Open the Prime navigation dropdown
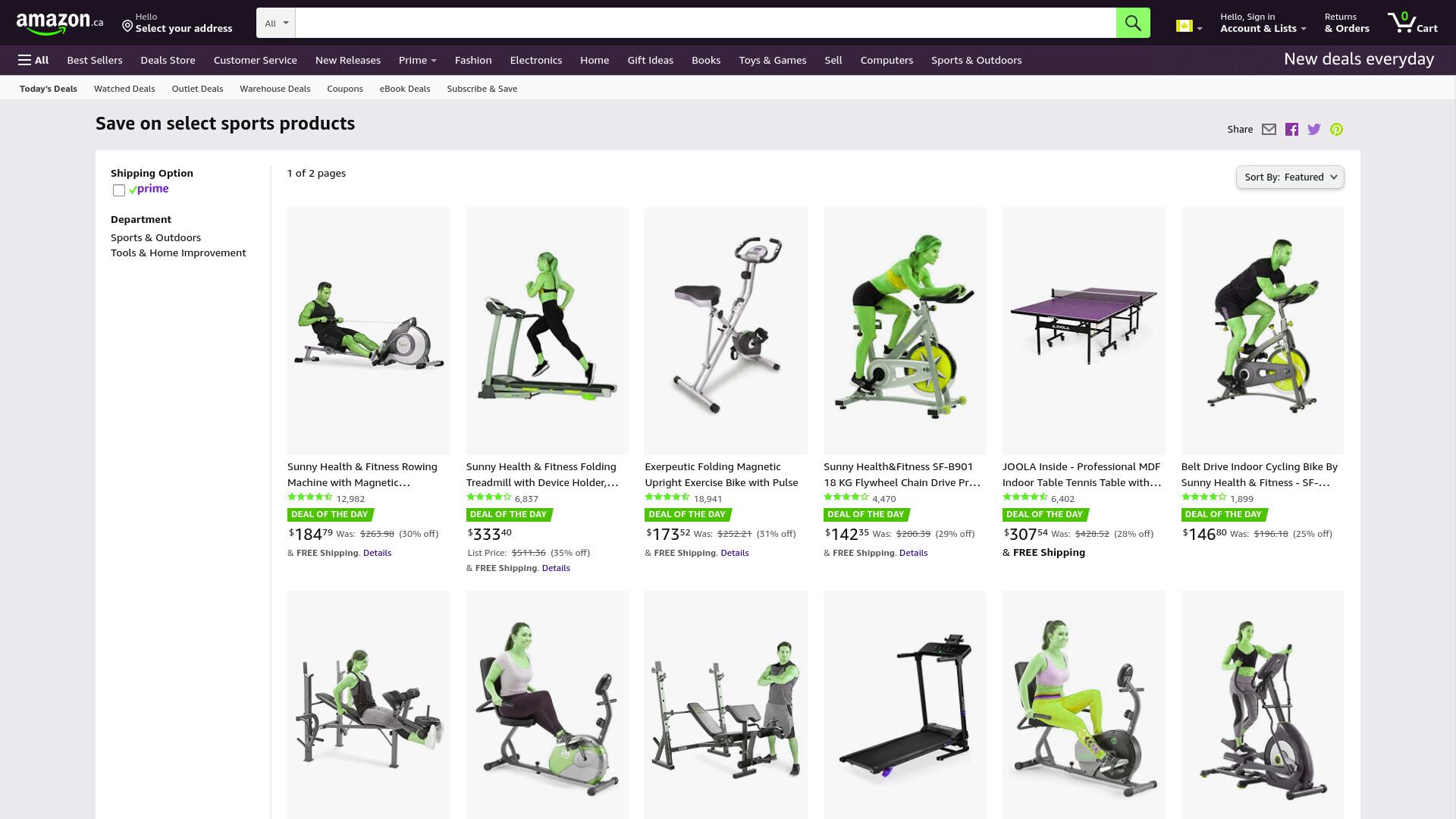Image resolution: width=1456 pixels, height=819 pixels. tap(417, 60)
